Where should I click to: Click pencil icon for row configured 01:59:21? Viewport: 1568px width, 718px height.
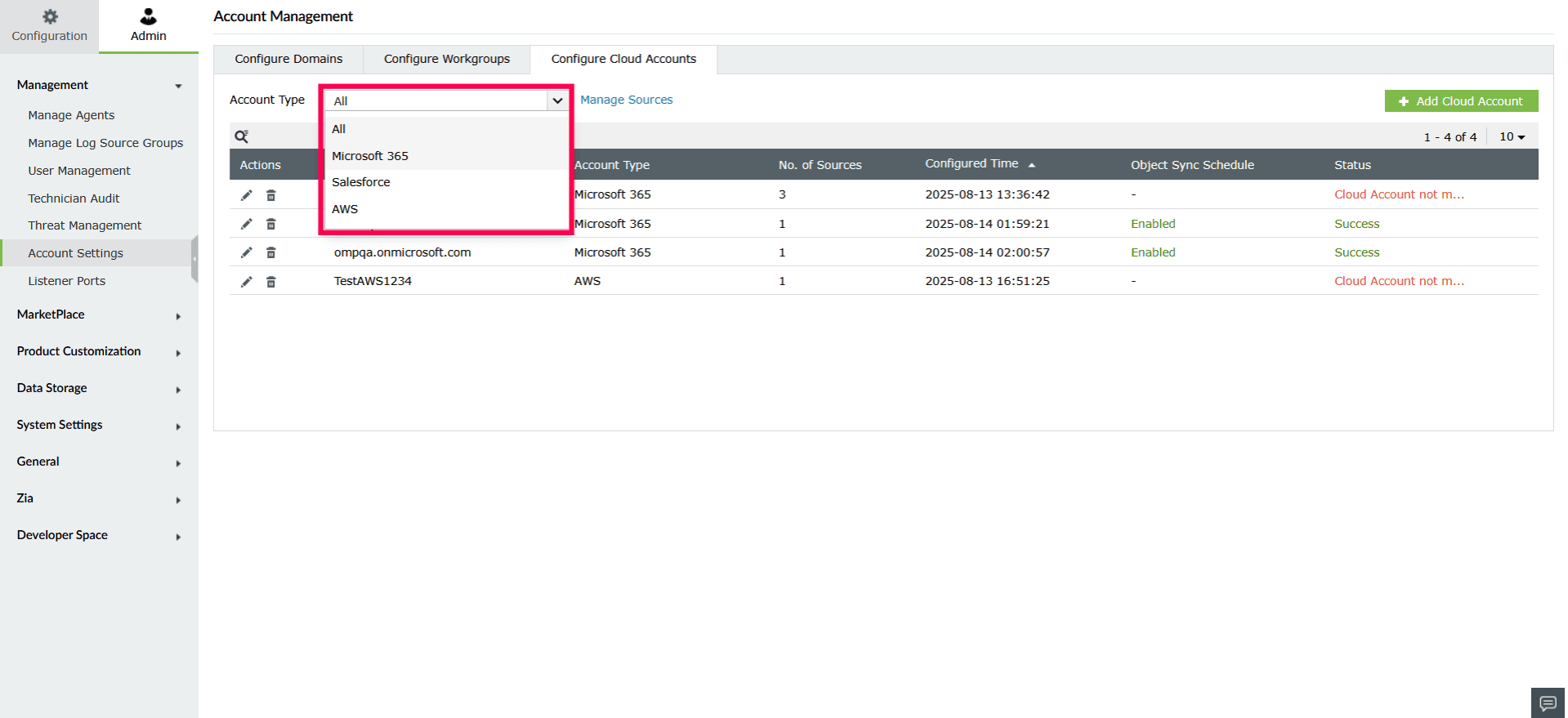point(246,224)
